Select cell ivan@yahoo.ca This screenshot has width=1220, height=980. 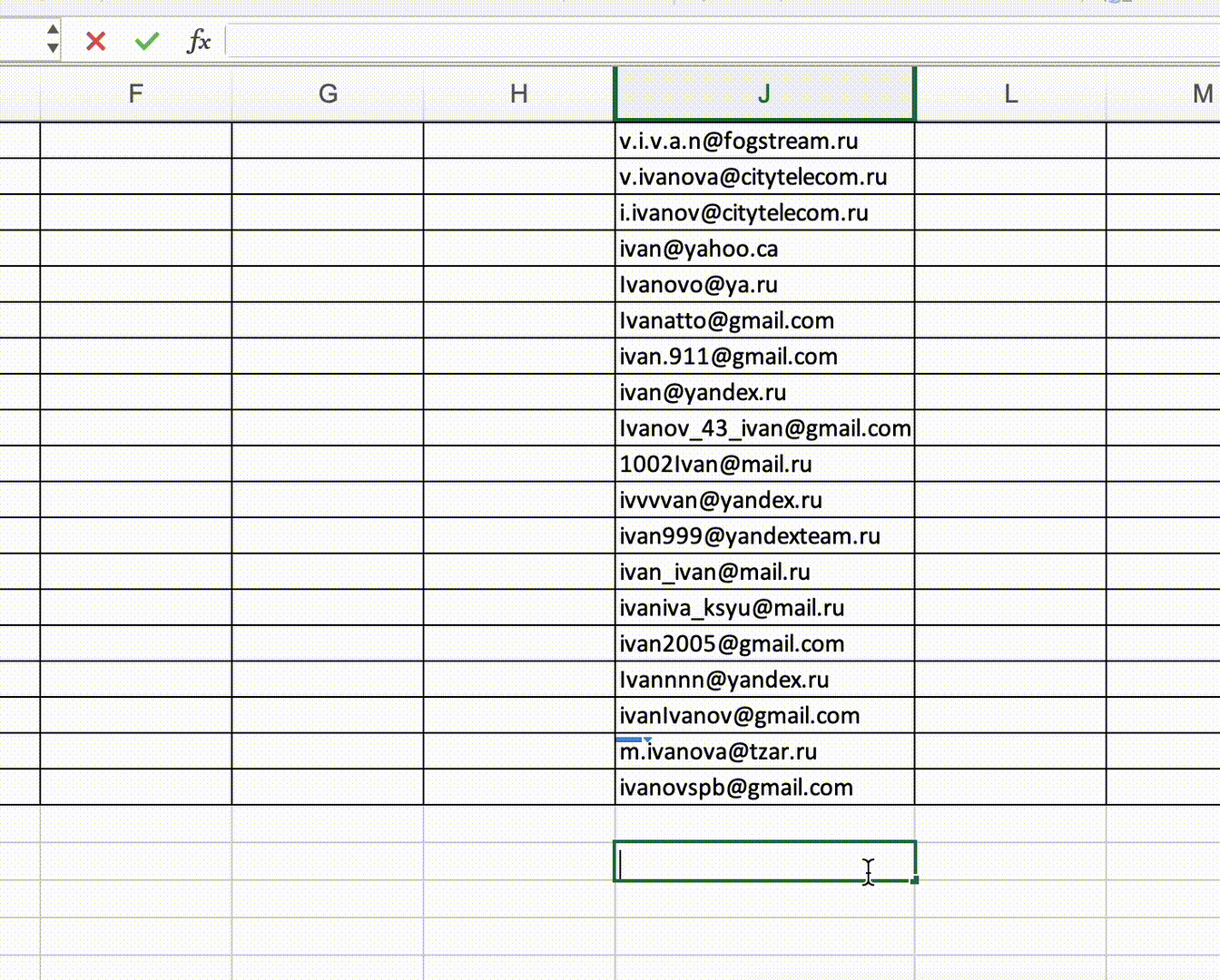coord(764,248)
